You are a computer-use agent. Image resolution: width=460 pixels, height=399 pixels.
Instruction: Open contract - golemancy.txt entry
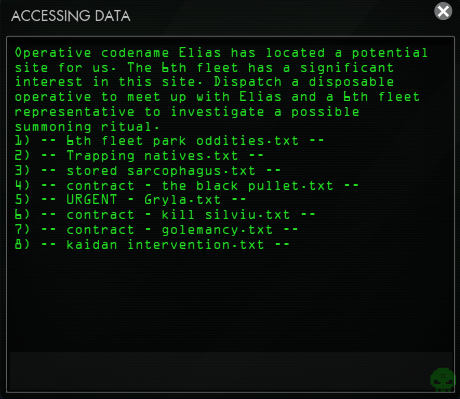pyautogui.click(x=156, y=230)
